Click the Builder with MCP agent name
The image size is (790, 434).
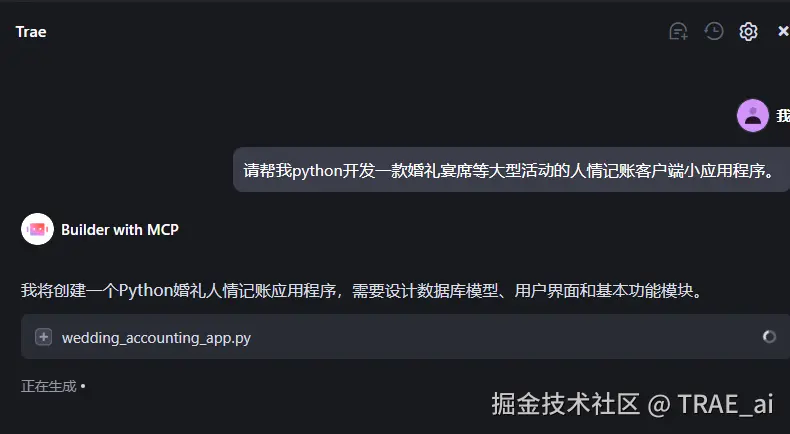coord(120,230)
